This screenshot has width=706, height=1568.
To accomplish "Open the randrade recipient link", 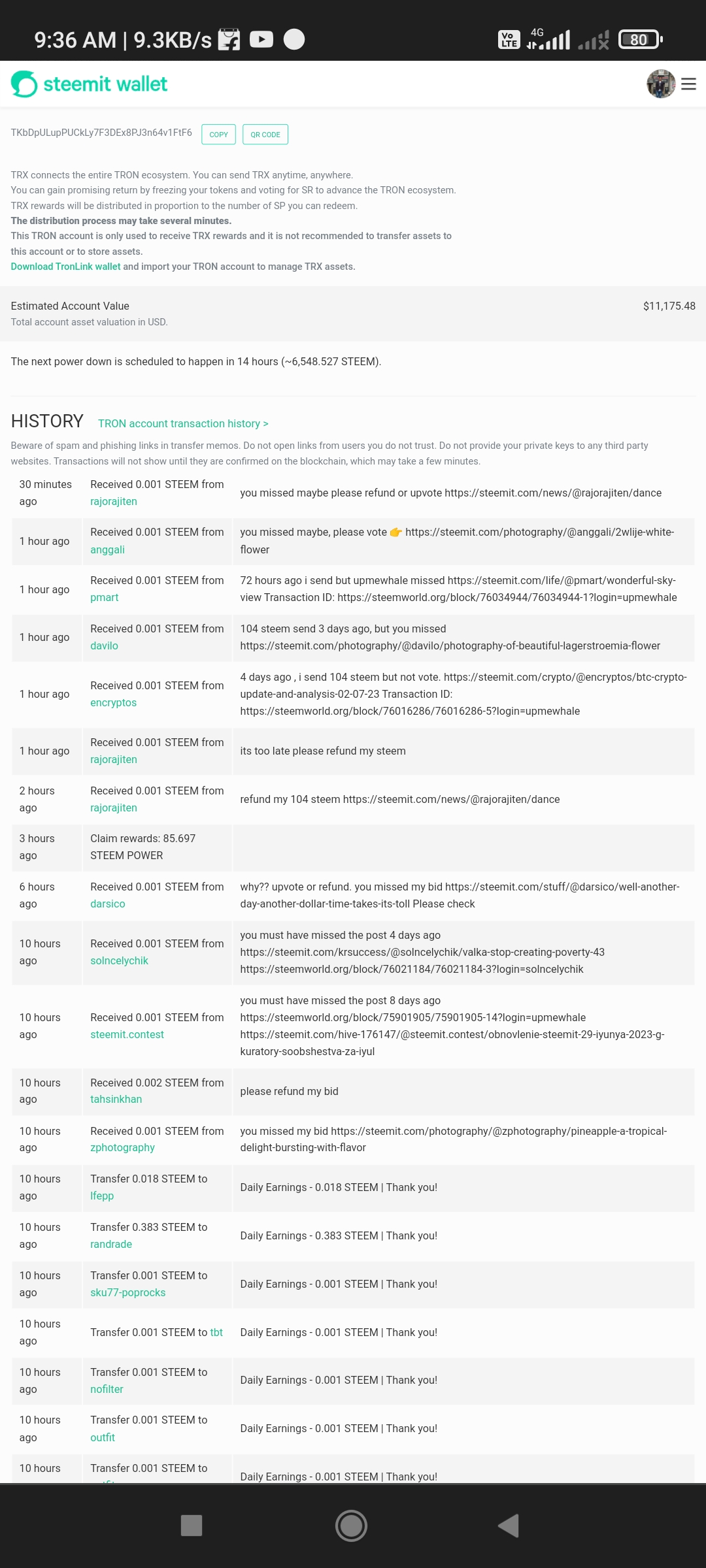I will [x=111, y=1244].
